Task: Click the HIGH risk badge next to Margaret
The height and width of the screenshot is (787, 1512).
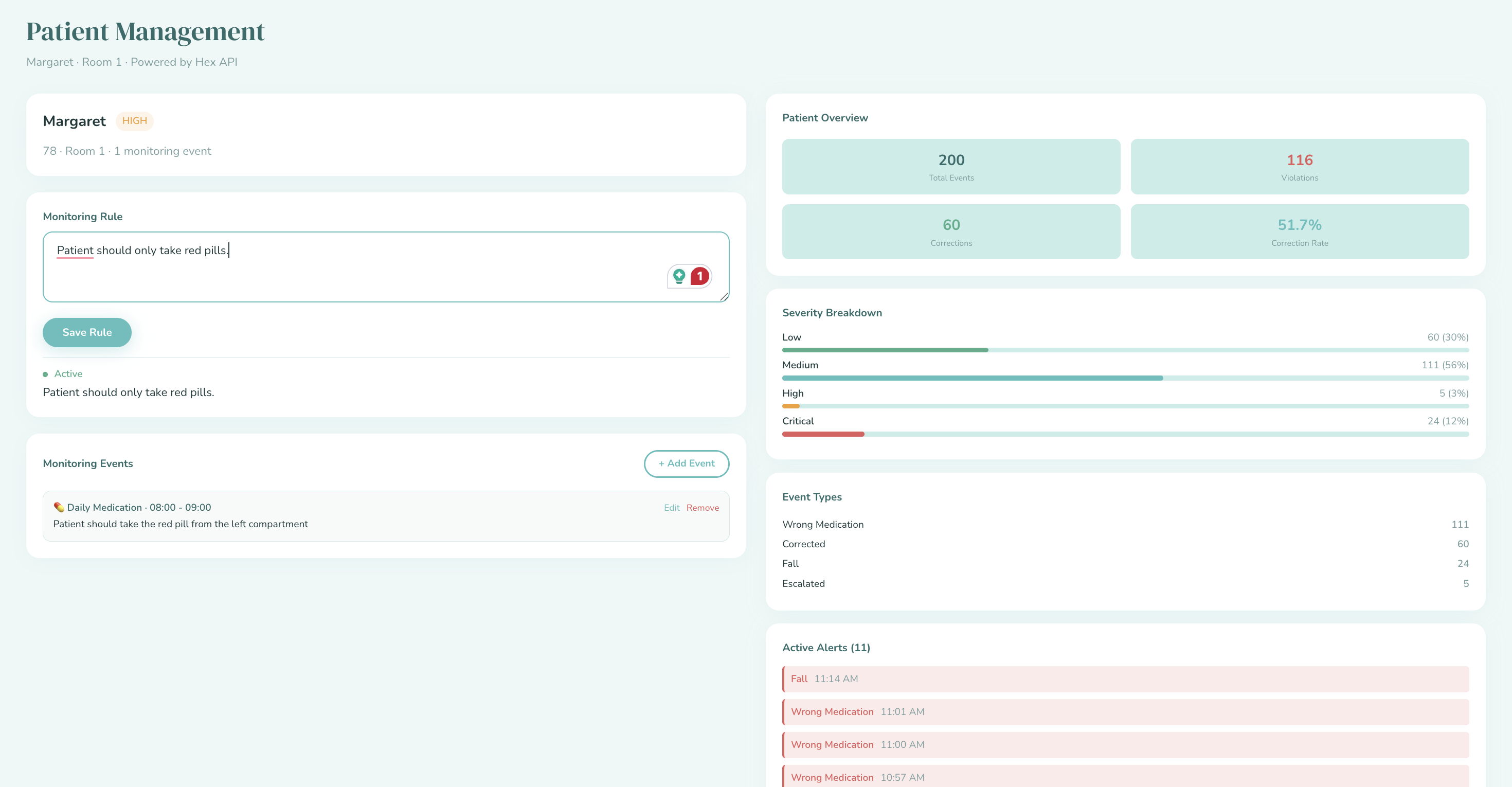Action: click(x=134, y=121)
